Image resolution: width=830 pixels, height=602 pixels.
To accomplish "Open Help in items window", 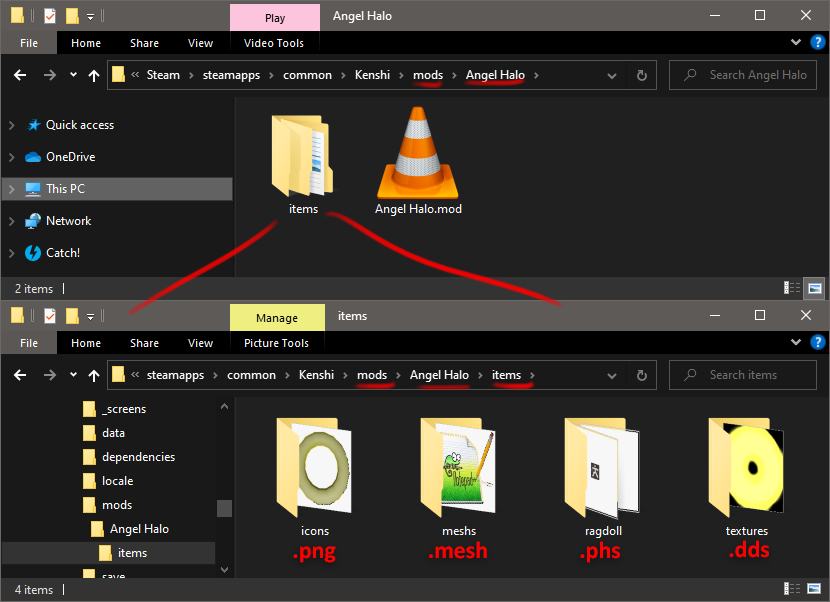I will 818,342.
